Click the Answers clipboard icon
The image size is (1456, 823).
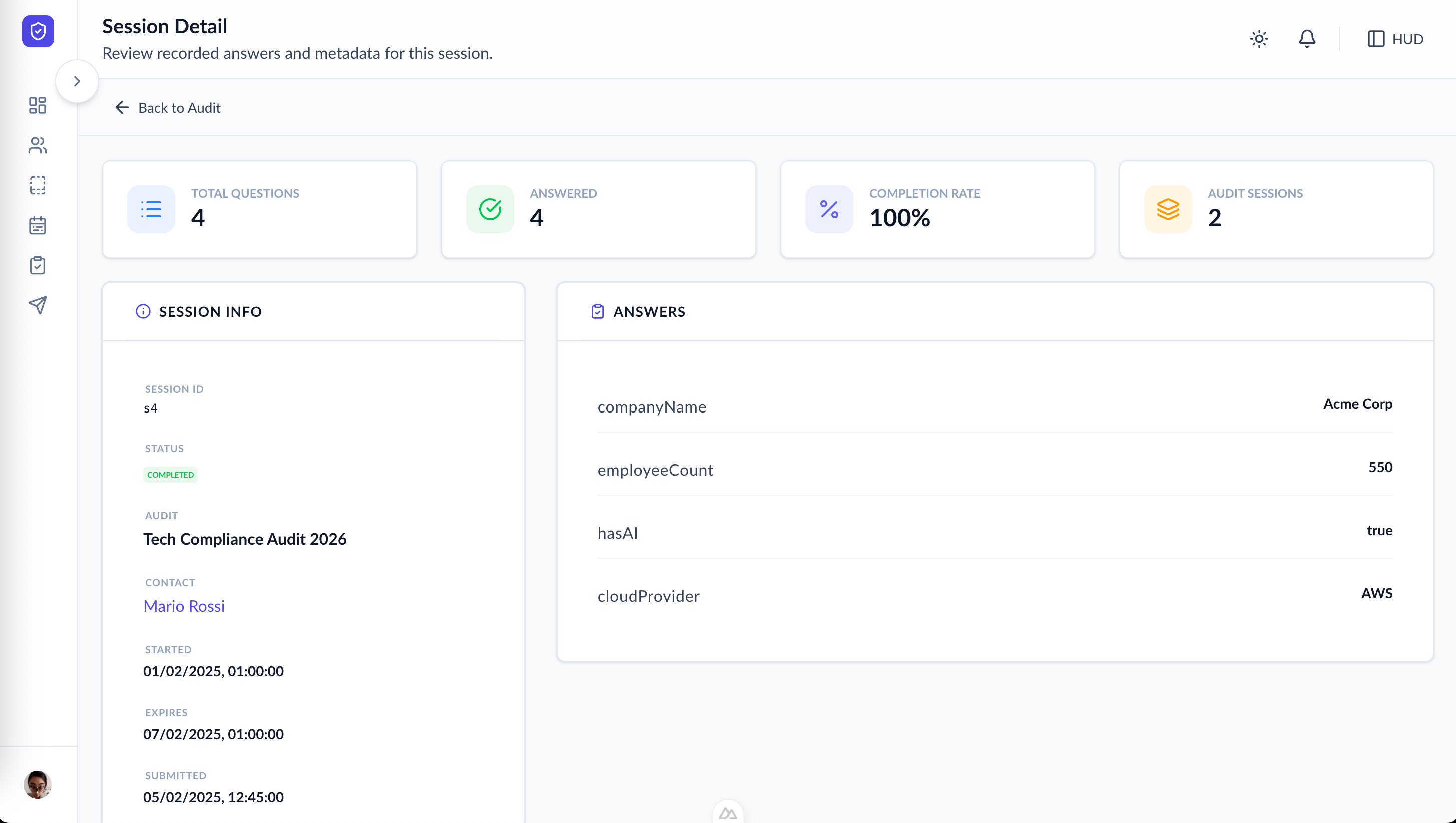click(x=598, y=312)
